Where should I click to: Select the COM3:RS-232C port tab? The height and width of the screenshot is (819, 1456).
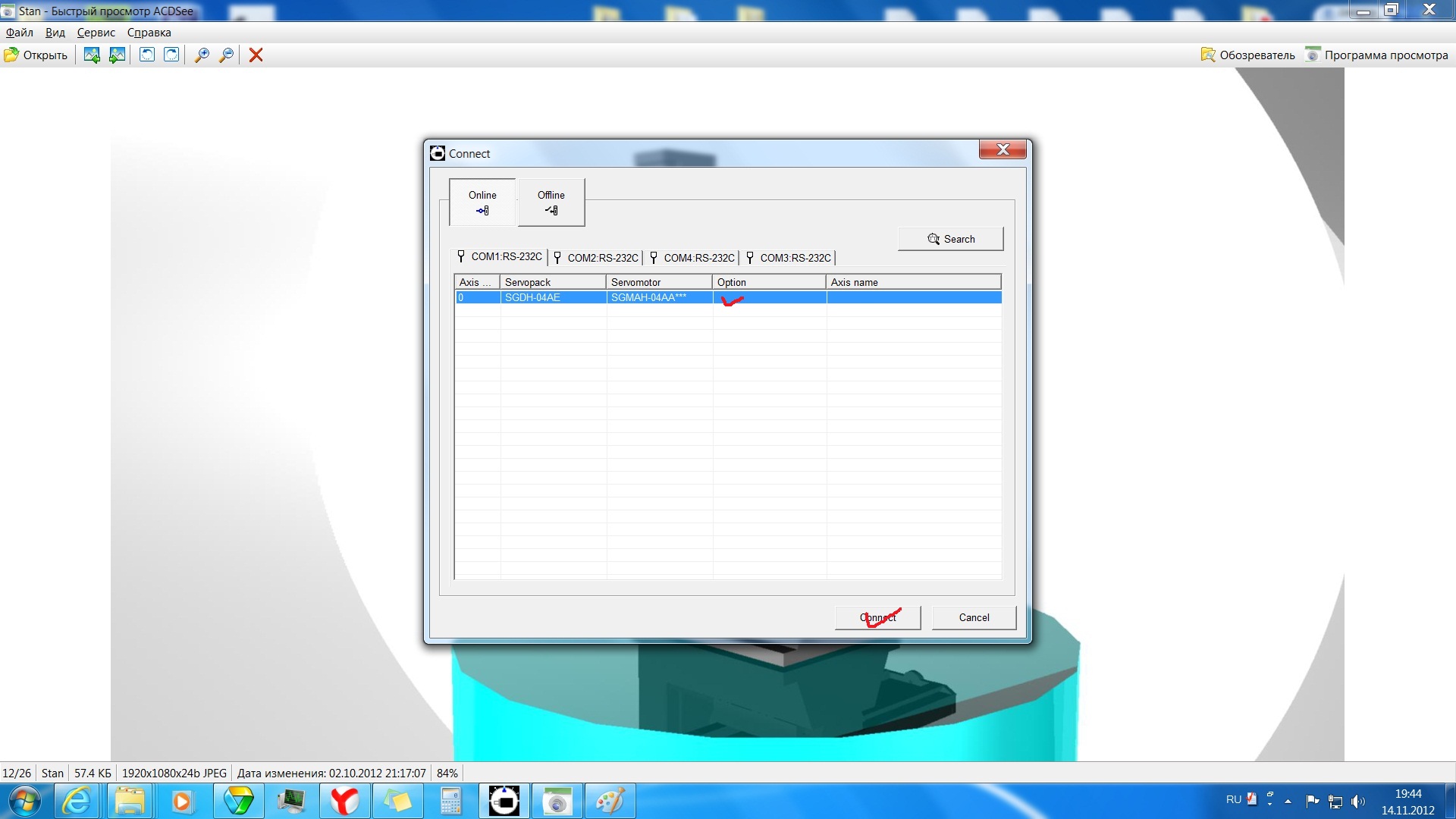tap(789, 258)
